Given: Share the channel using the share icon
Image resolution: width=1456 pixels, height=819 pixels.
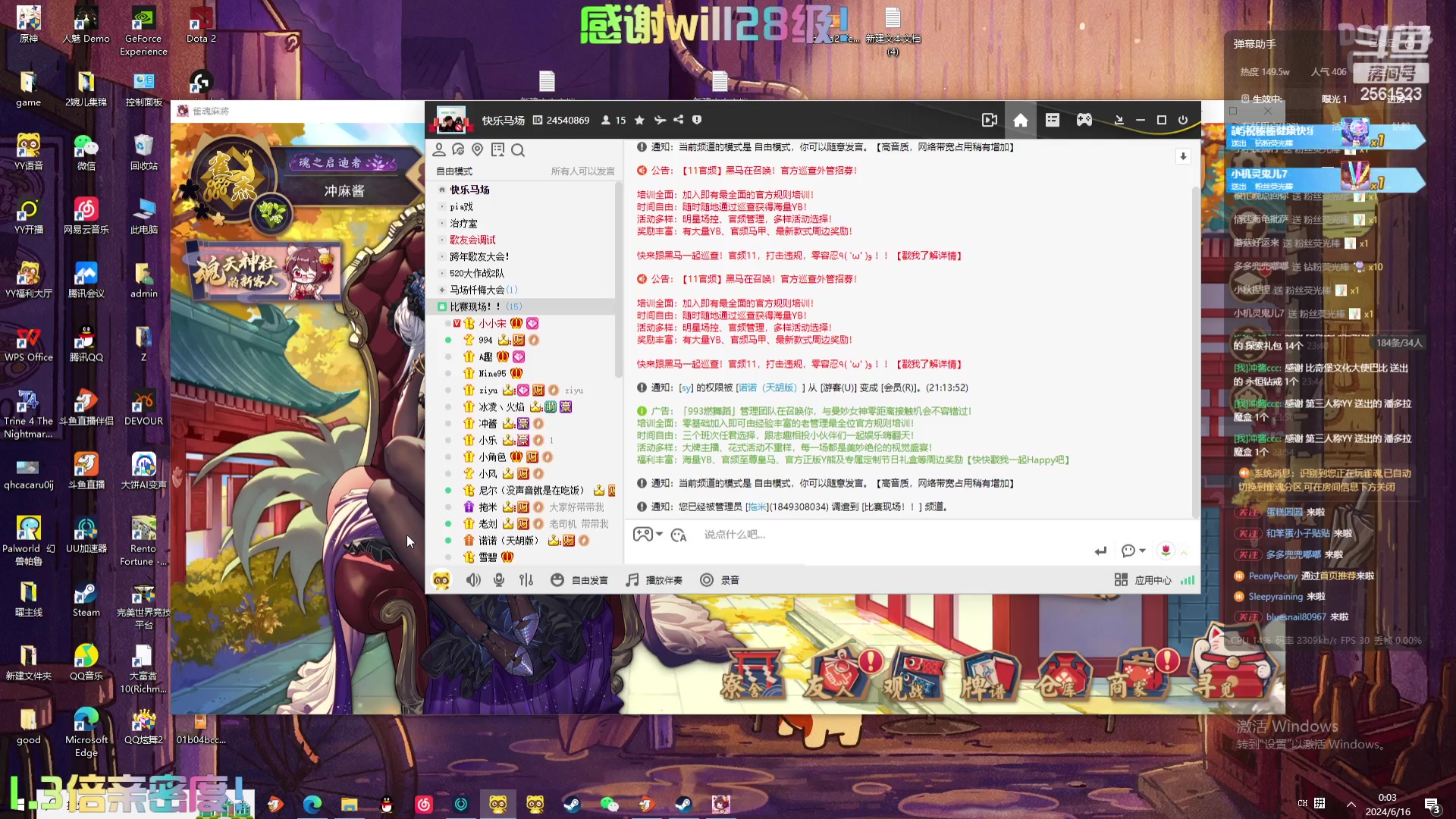Looking at the screenshot, I should click(679, 120).
